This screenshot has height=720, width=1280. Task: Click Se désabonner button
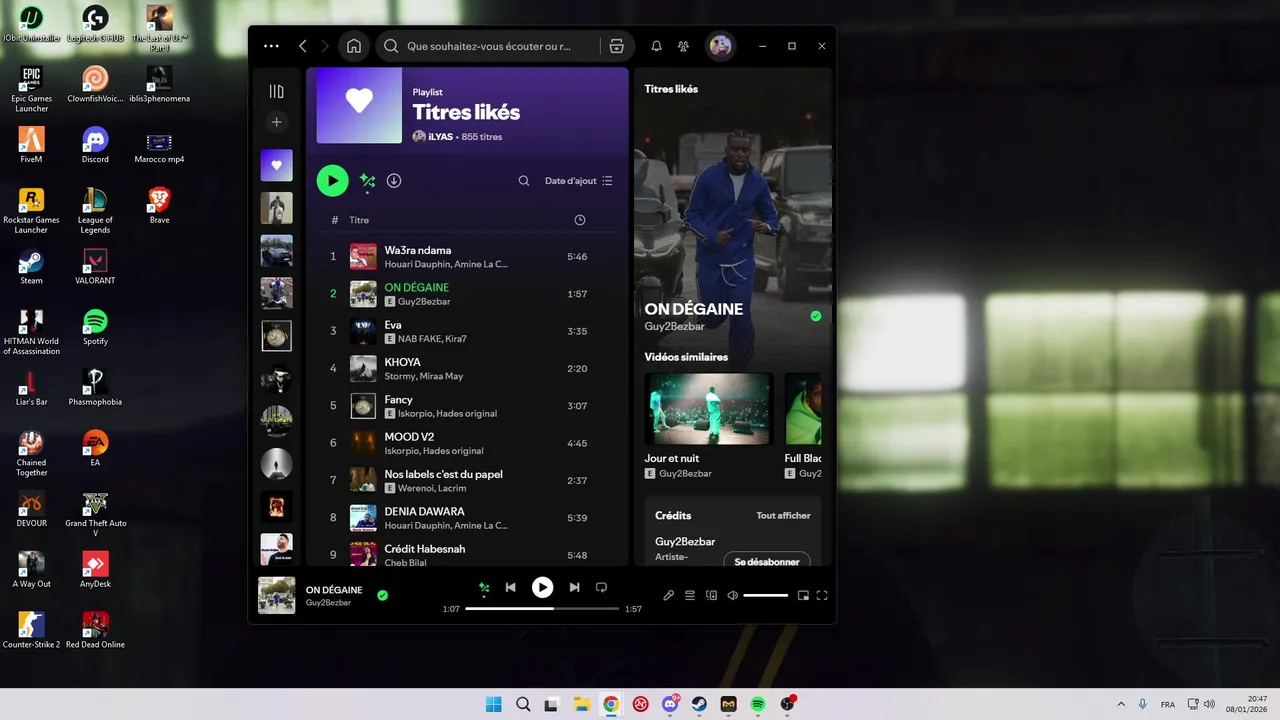click(x=767, y=561)
